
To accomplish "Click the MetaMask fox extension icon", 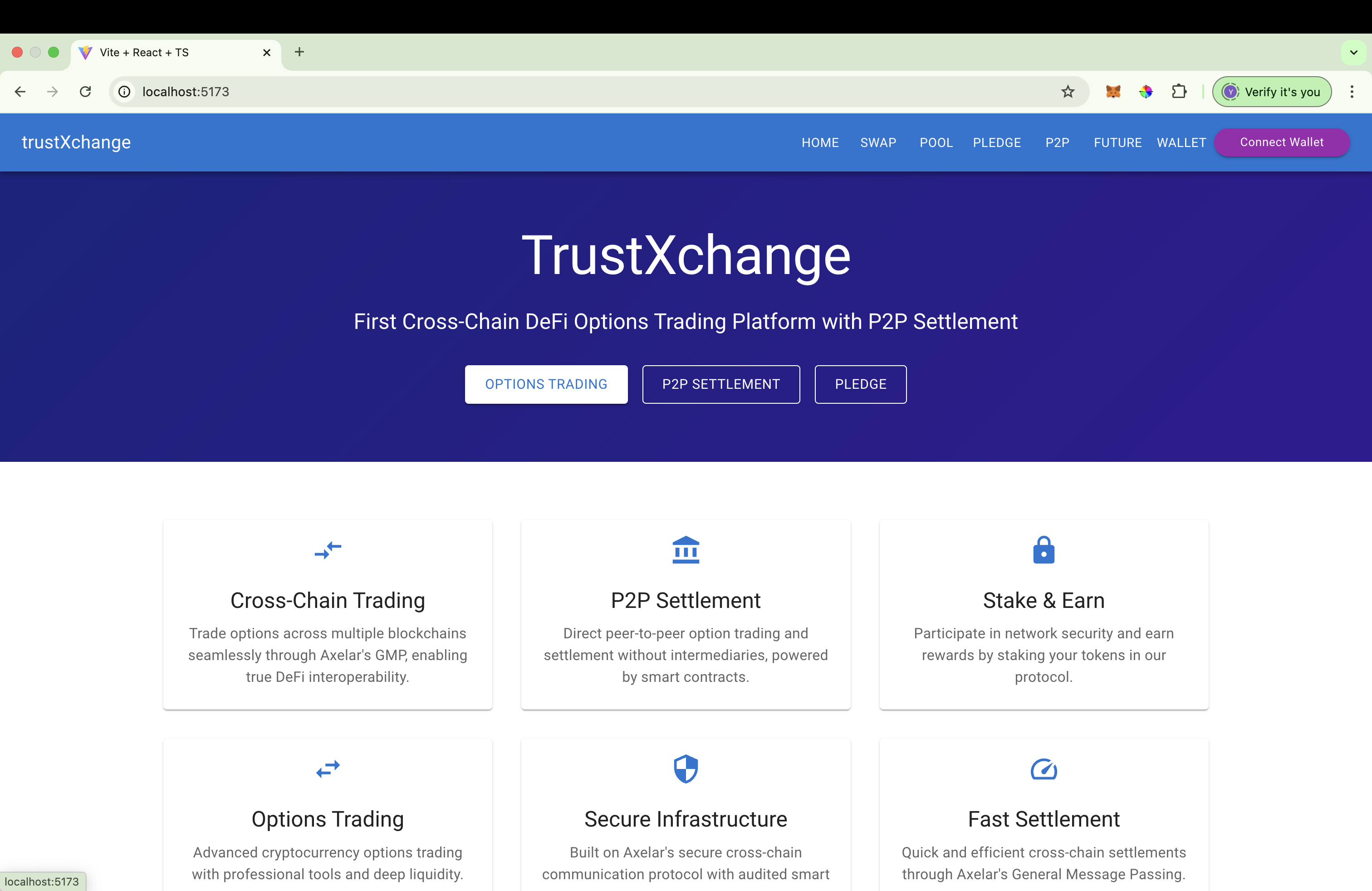I will (x=1112, y=92).
